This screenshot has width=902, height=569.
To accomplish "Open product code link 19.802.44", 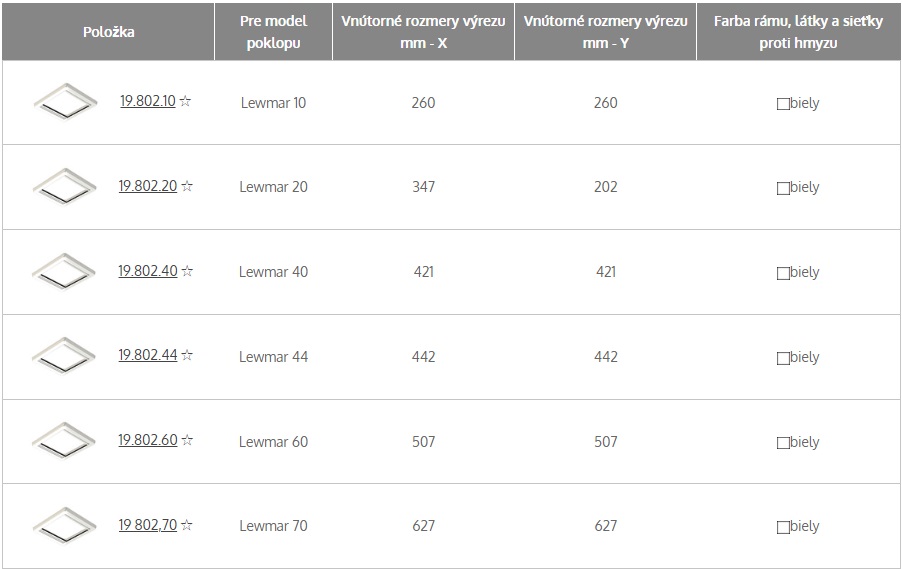I will pyautogui.click(x=148, y=356).
